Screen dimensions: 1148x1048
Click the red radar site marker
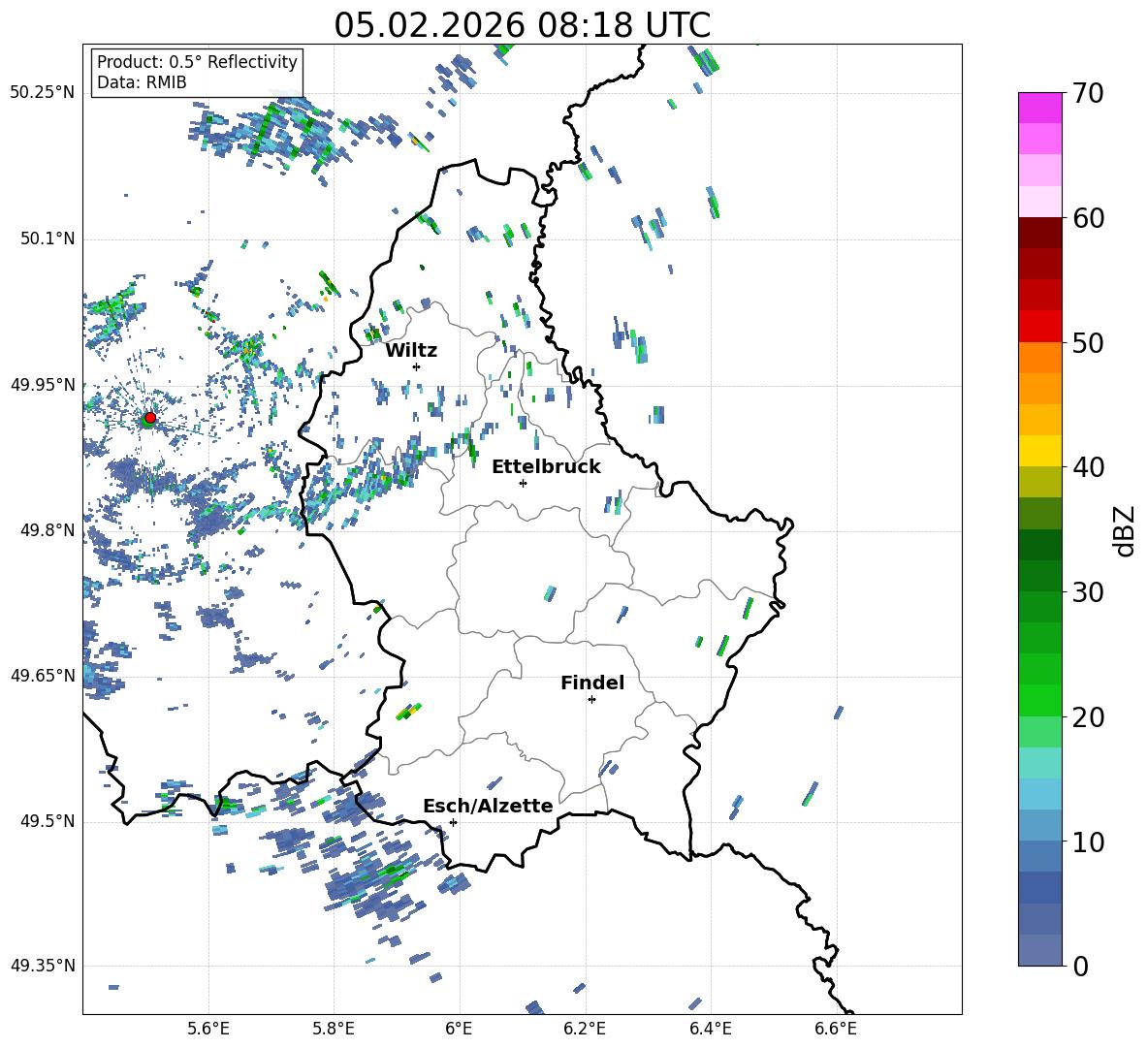click(x=149, y=418)
